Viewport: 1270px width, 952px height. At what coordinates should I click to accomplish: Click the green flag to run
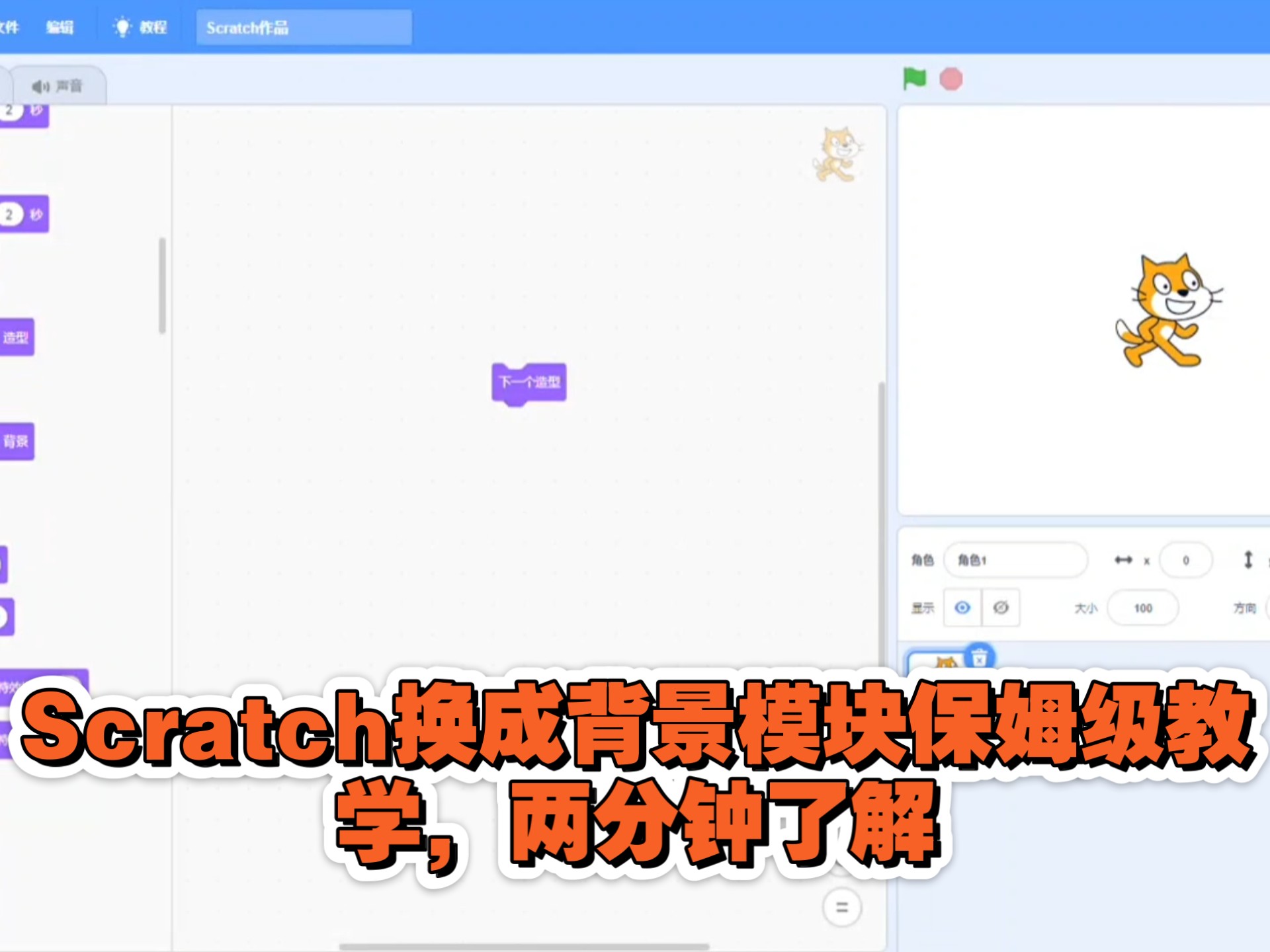pos(915,79)
